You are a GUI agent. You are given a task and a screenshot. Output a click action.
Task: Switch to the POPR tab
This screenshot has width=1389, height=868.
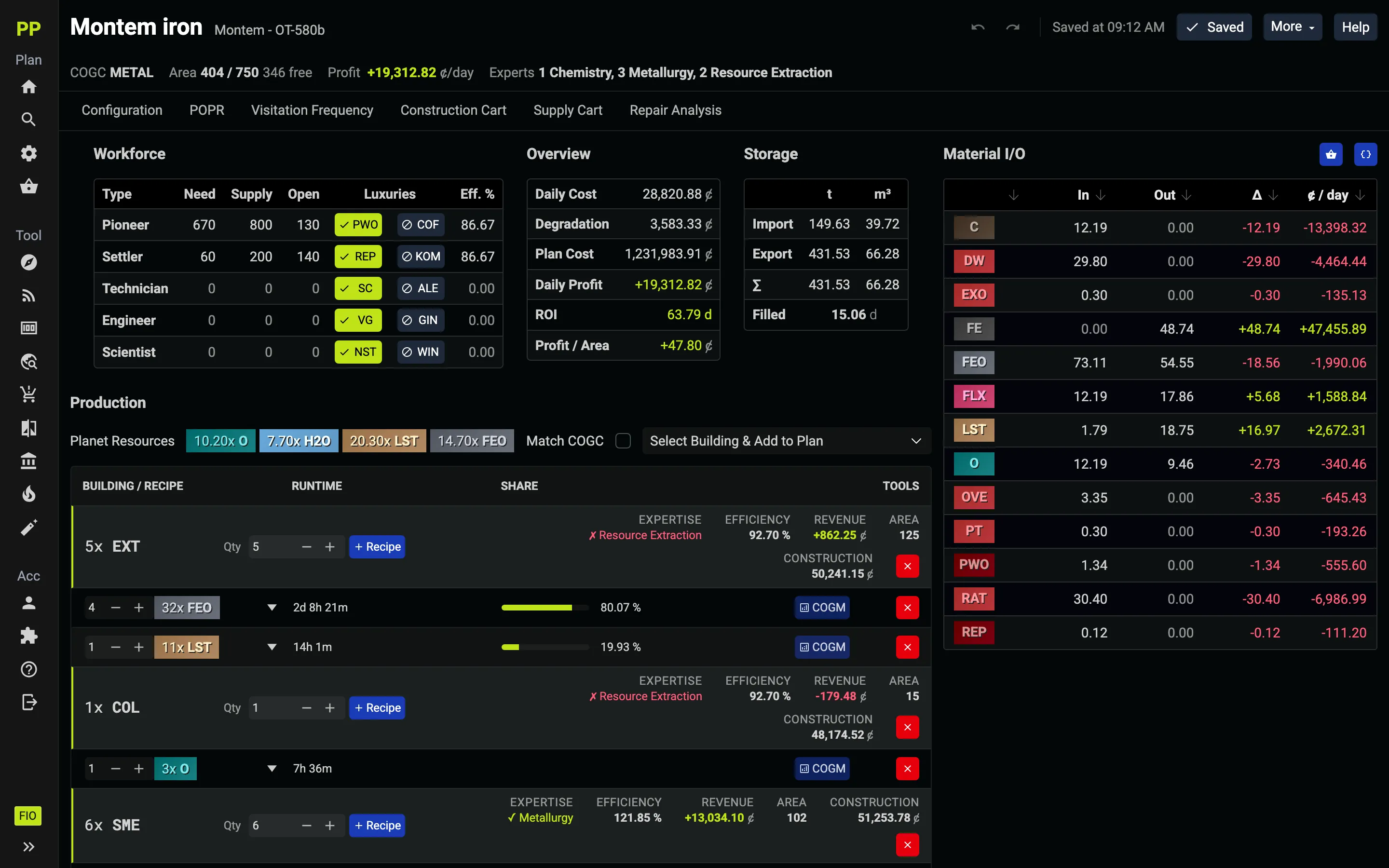[x=206, y=110]
